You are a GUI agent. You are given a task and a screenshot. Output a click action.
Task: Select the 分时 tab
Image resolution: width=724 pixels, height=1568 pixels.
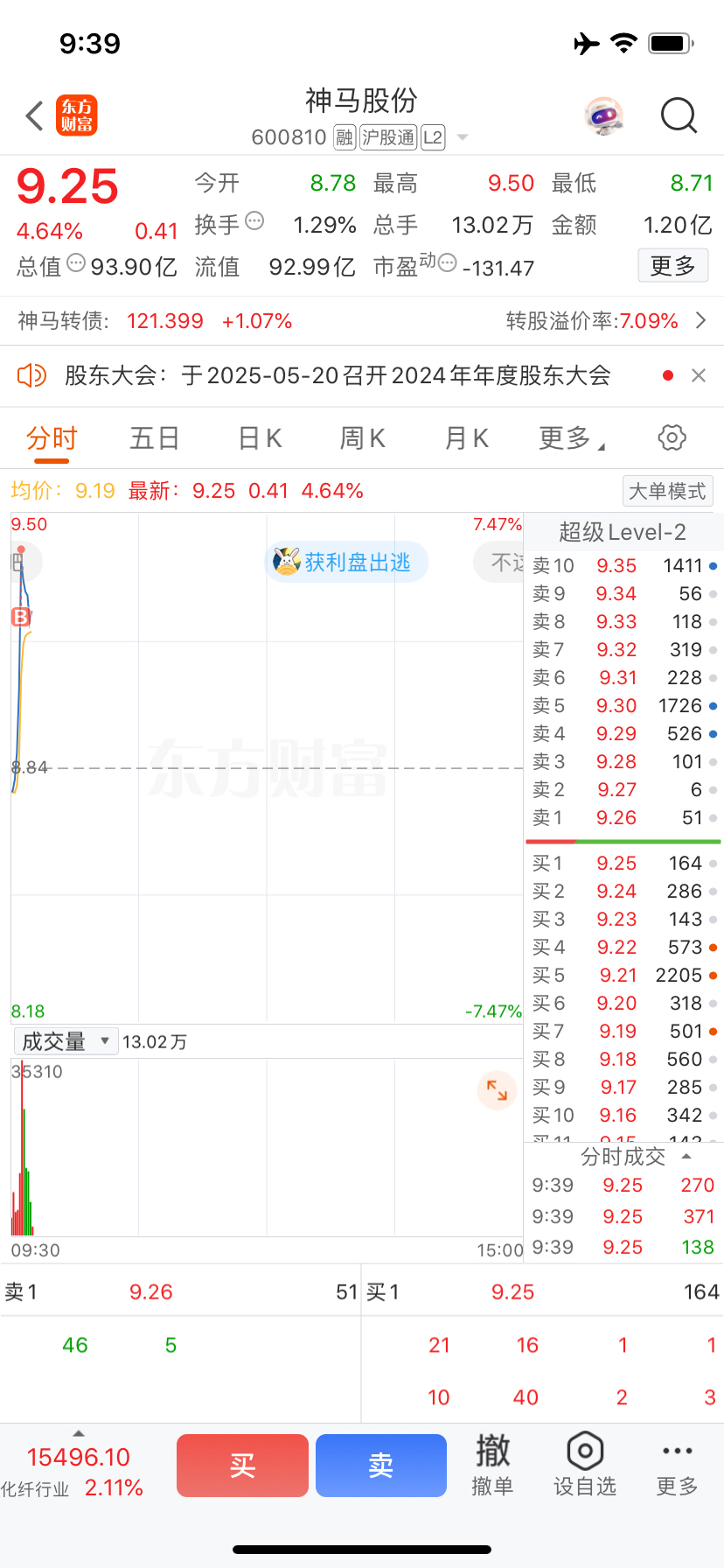point(52,438)
